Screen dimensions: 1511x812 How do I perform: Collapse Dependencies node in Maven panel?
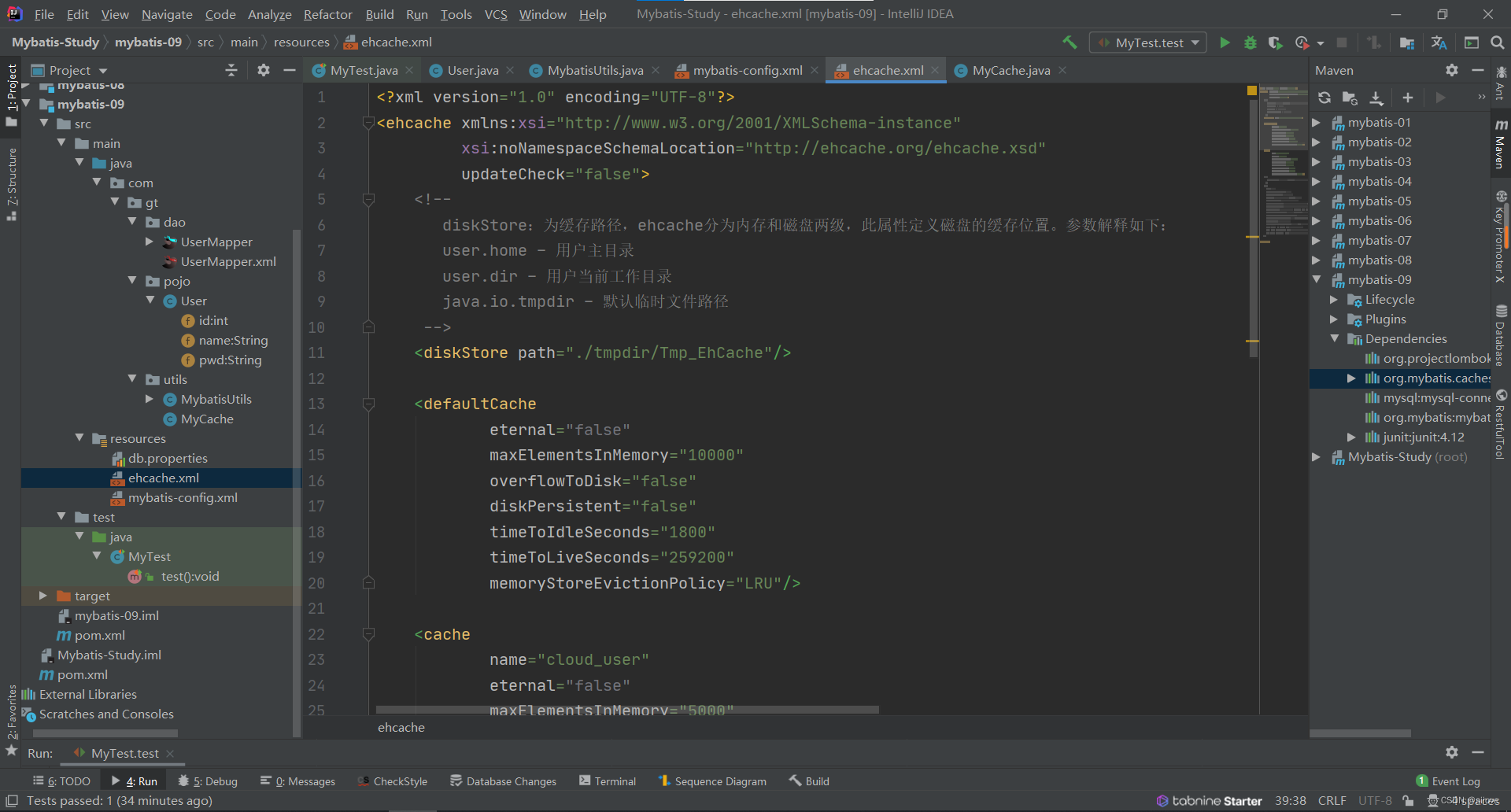tap(1335, 338)
